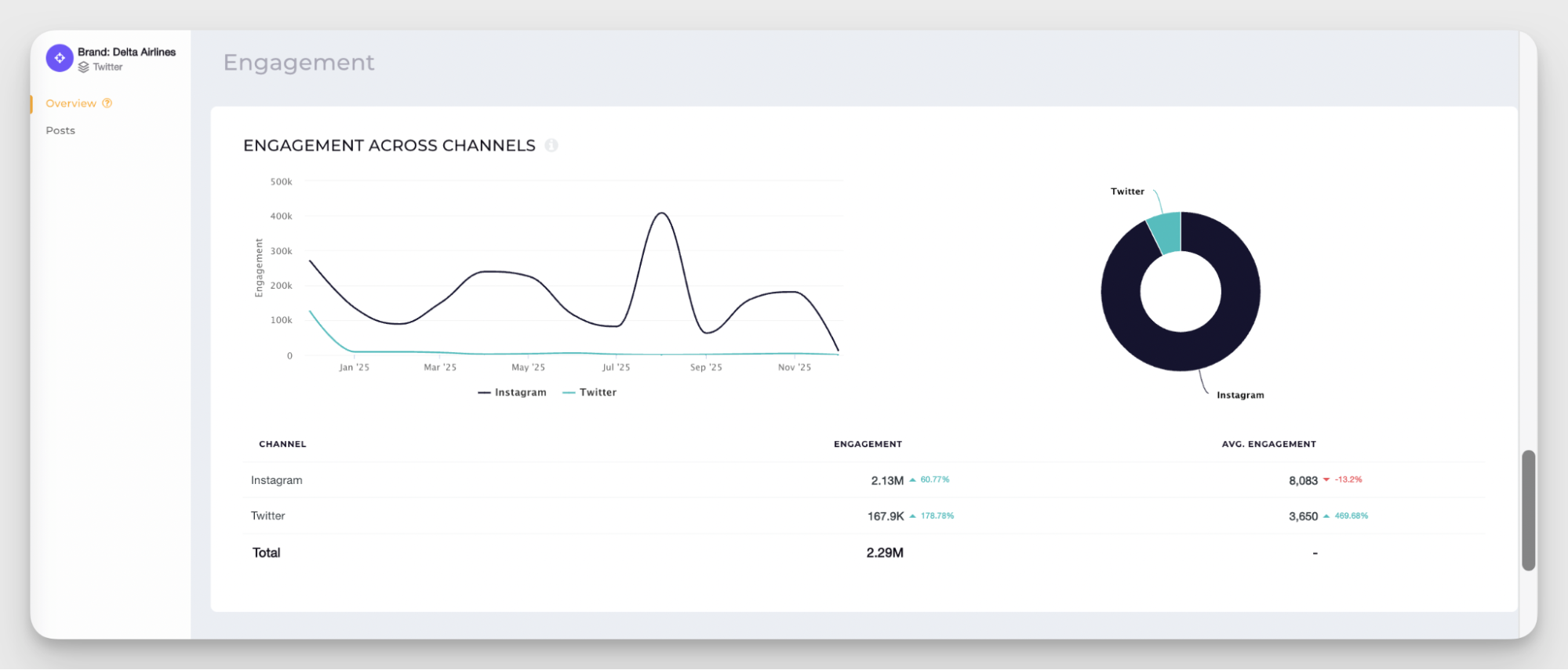Click the 178.78% increase indicator
Screen dimensions: 1568x670
(932, 516)
